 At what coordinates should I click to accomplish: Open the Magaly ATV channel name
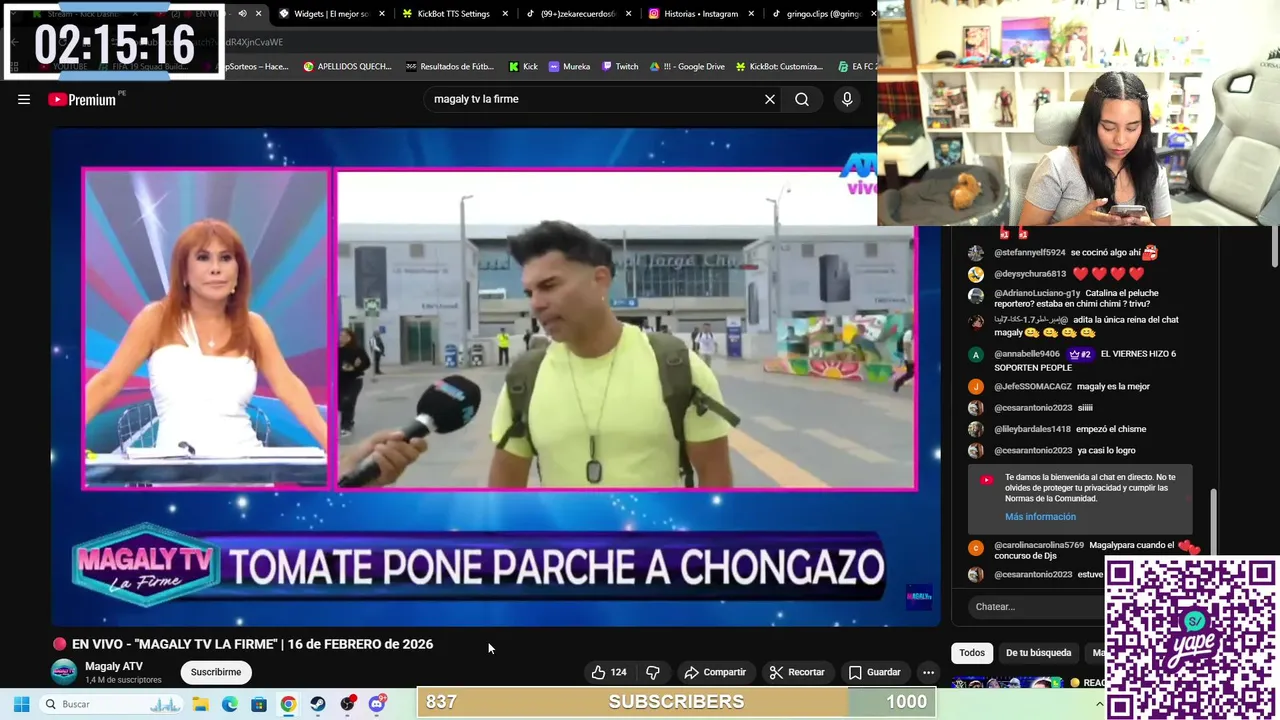point(114,666)
